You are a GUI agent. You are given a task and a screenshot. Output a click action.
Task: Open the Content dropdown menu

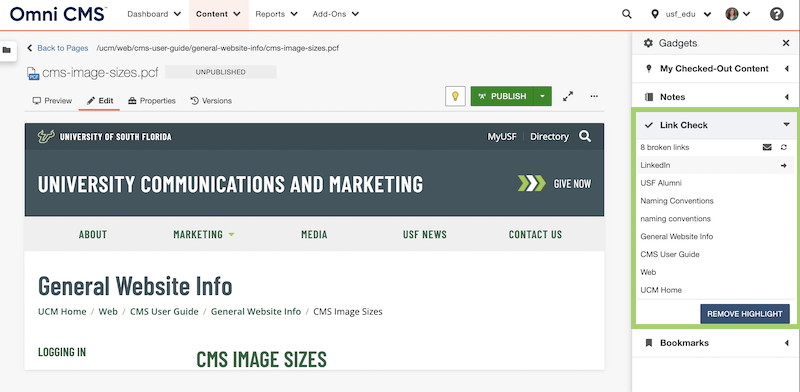tap(218, 14)
